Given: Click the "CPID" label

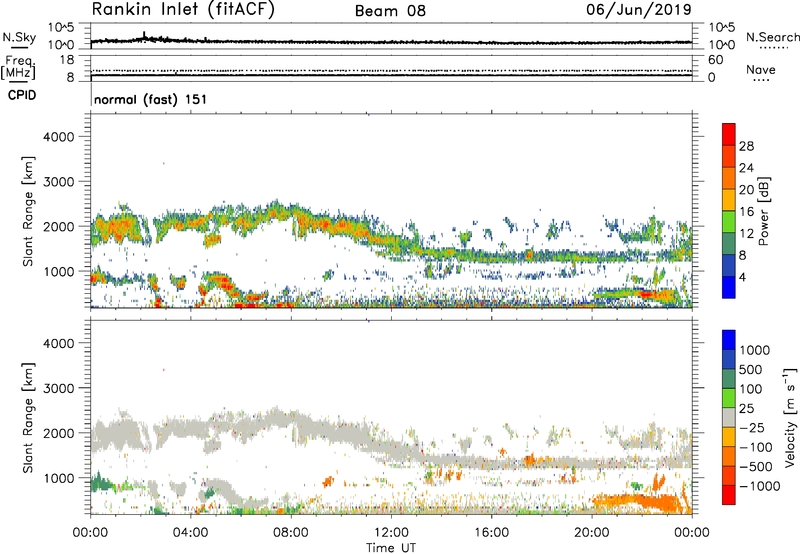Looking at the screenshot, I should coord(22,95).
